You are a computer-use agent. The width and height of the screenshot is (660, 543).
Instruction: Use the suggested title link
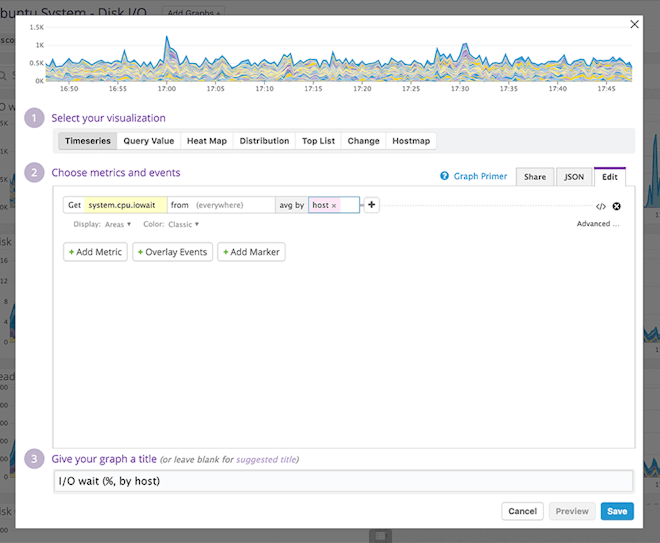click(266, 460)
